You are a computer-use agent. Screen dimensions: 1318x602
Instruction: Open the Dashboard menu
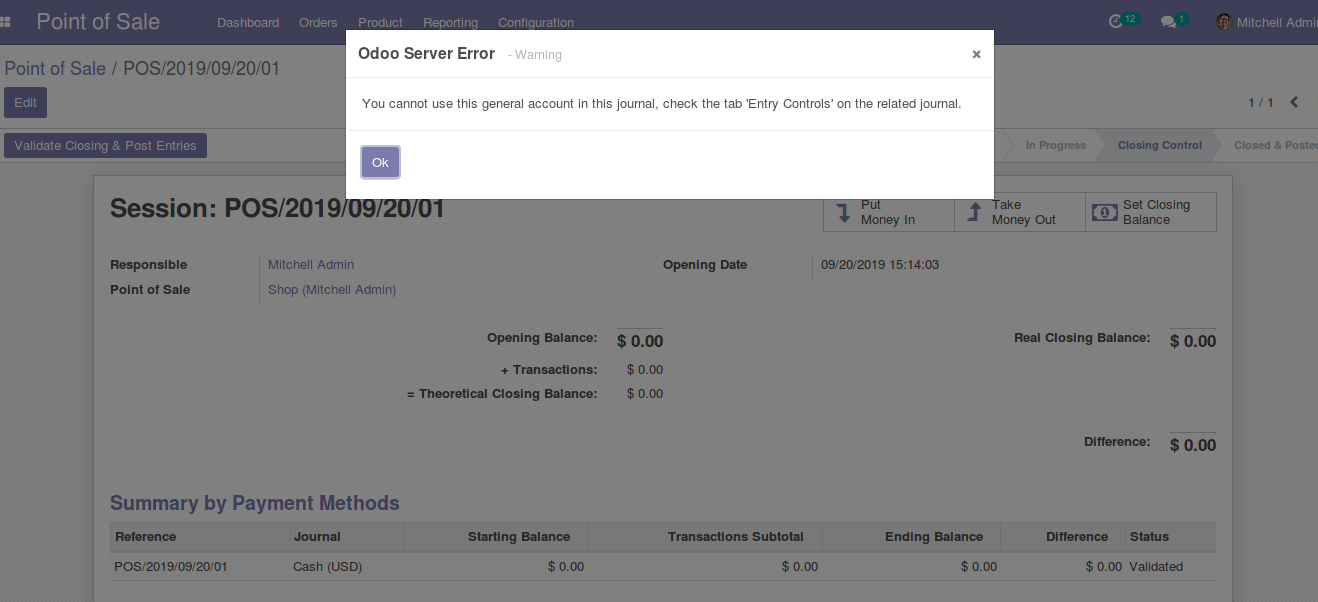tap(248, 22)
